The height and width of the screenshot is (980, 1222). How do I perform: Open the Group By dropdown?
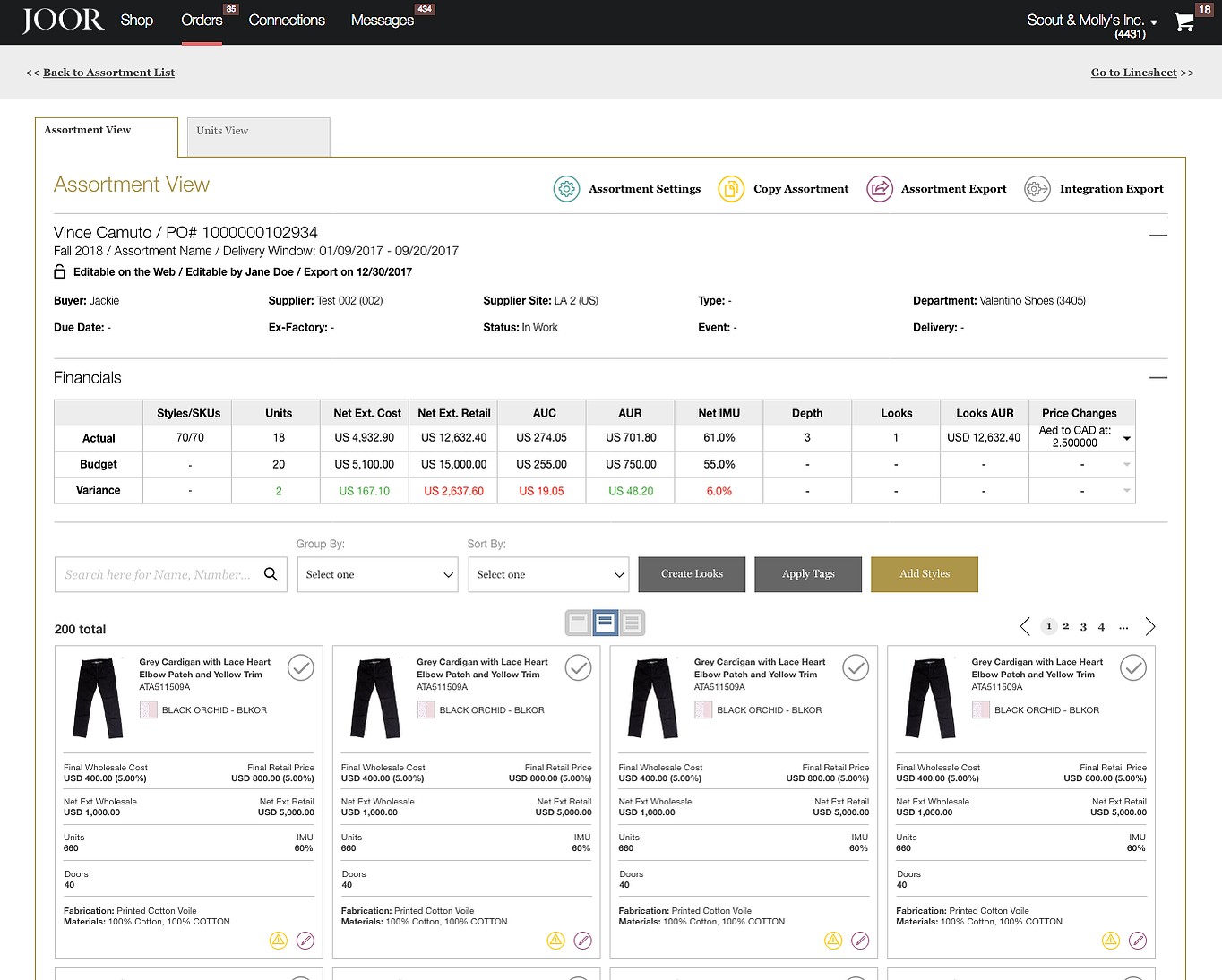(378, 574)
